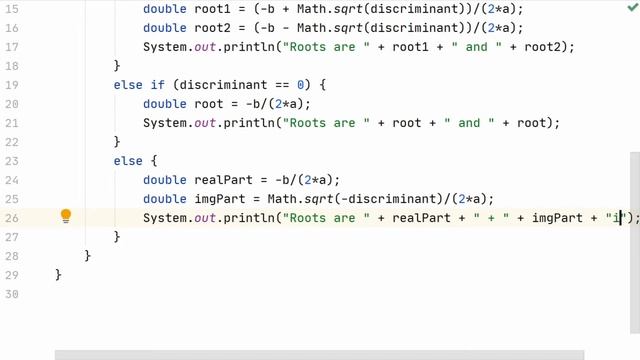Screen dimensions: 640x360
Task: Click realPart in println on line 26
Action: click(421, 218)
